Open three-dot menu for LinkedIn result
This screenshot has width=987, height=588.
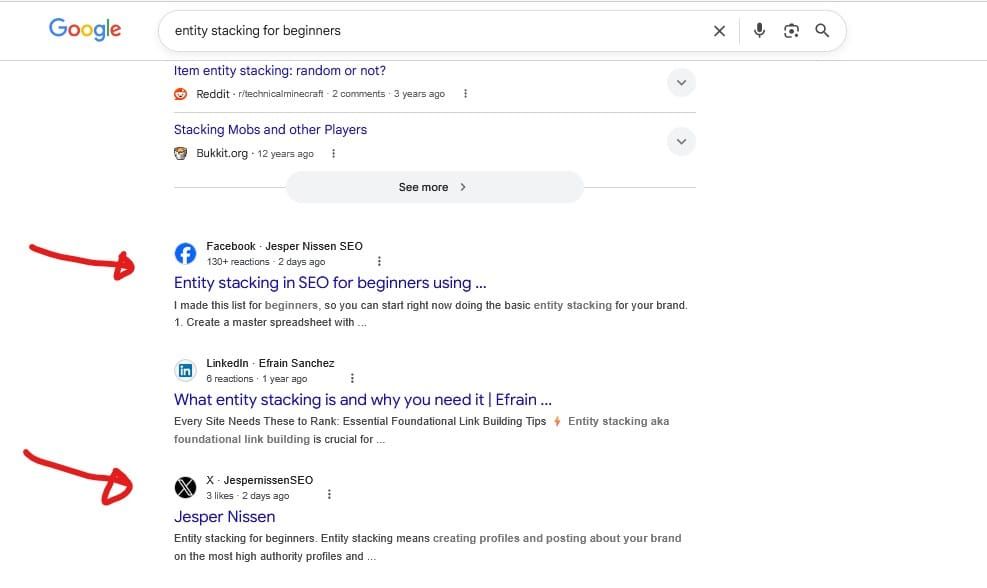(352, 378)
